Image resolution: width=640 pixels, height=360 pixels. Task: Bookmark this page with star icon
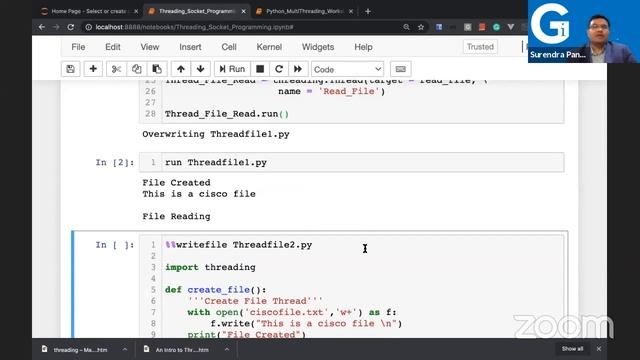click(x=421, y=27)
